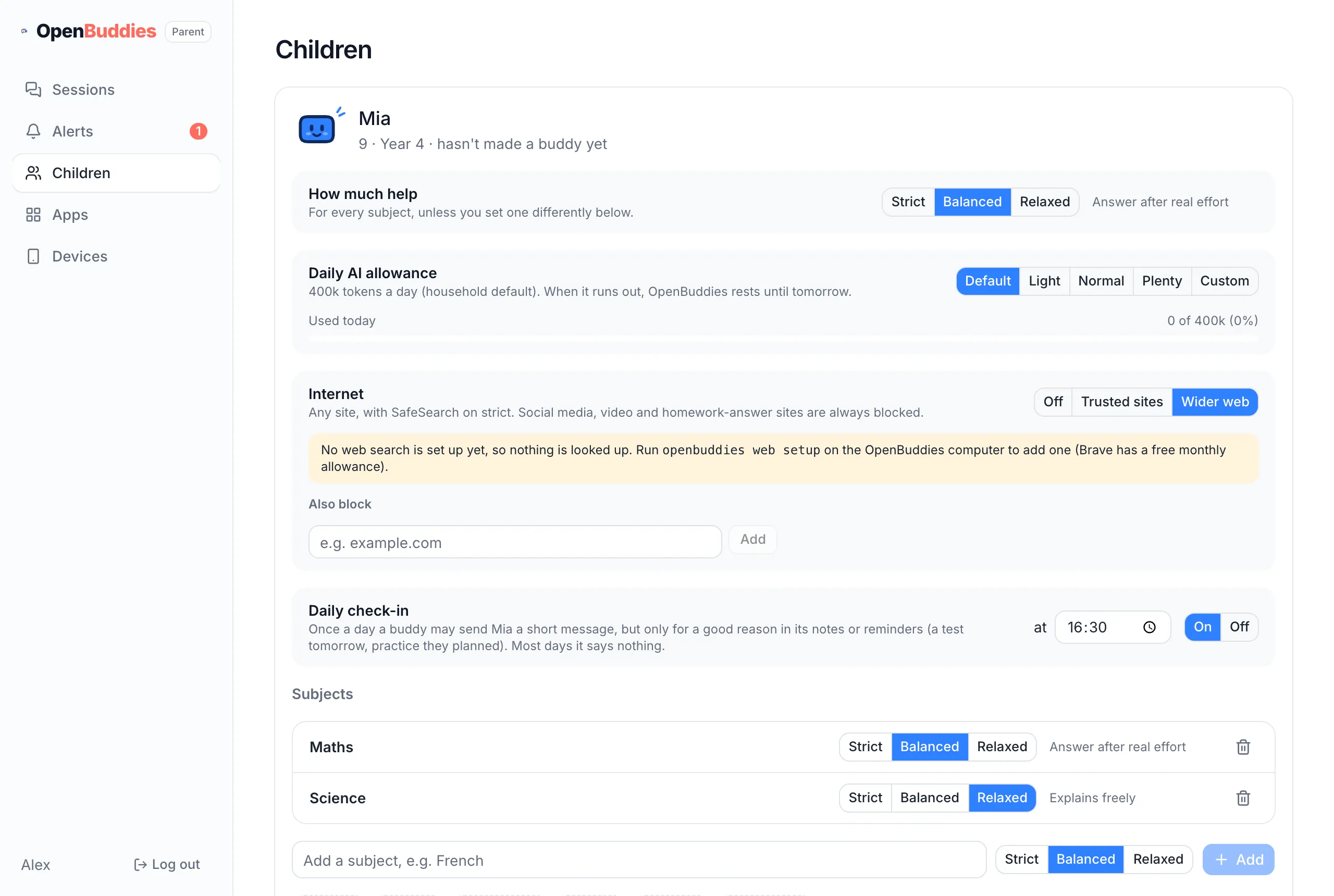Click the red Alerts notification badge

point(199,131)
